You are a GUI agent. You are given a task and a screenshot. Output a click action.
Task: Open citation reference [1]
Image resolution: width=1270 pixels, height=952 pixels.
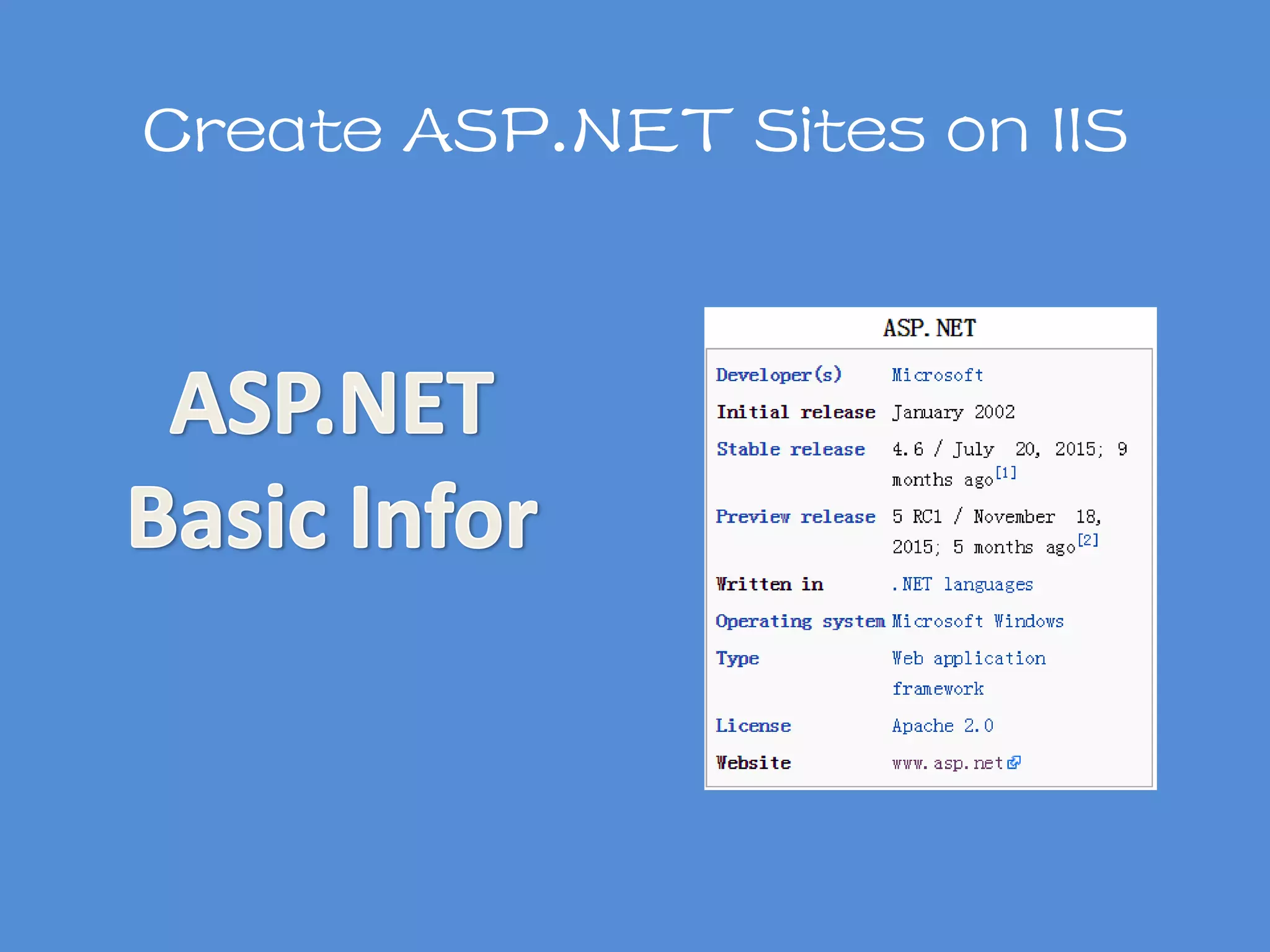(1006, 473)
